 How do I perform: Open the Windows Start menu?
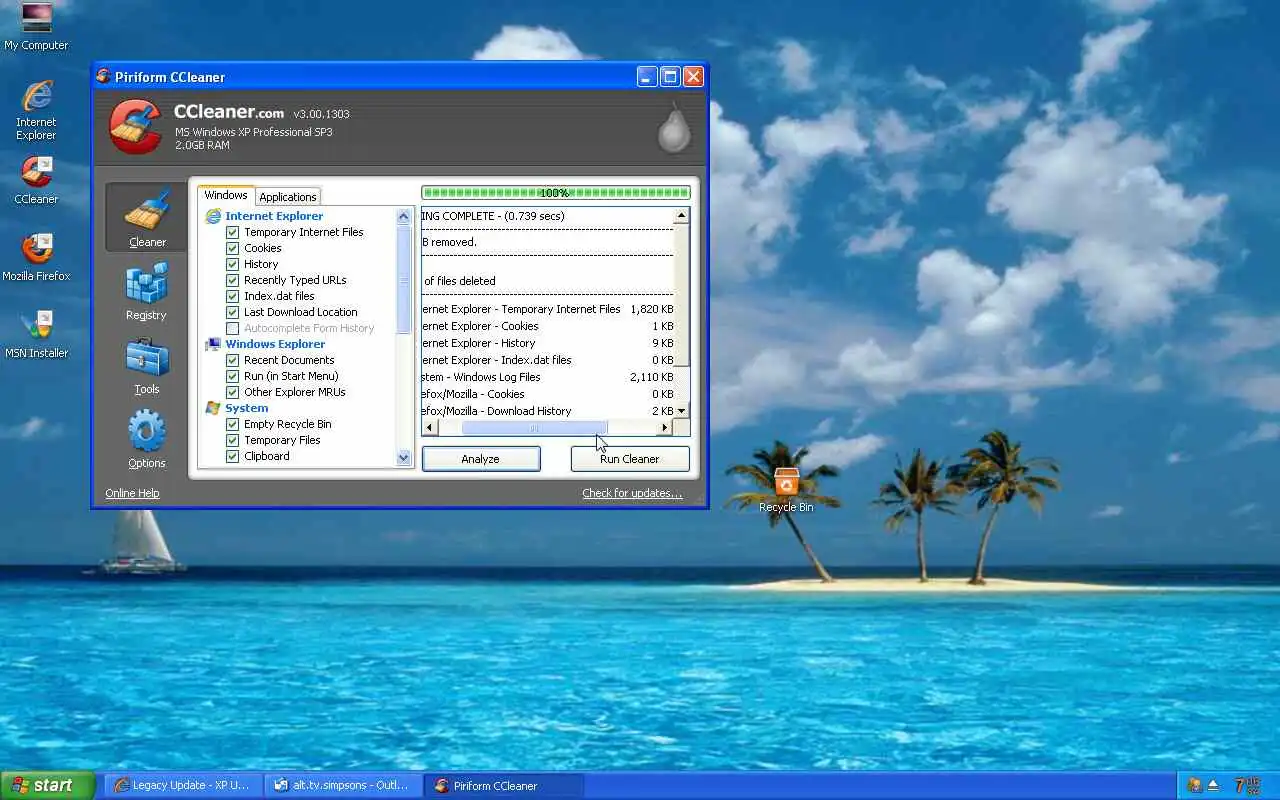tap(47, 786)
